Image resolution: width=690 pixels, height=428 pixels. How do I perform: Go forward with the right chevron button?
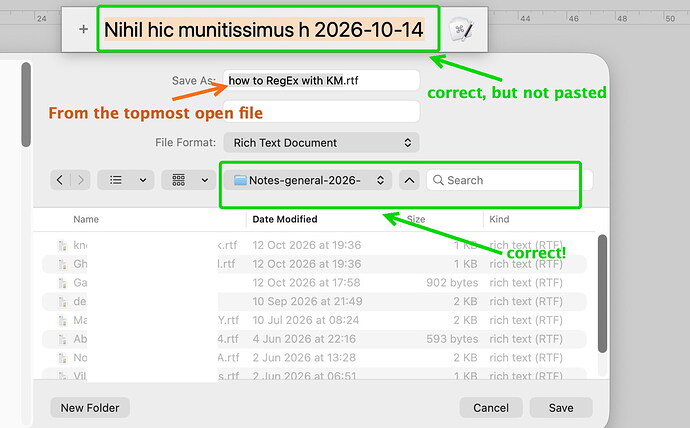coord(81,180)
